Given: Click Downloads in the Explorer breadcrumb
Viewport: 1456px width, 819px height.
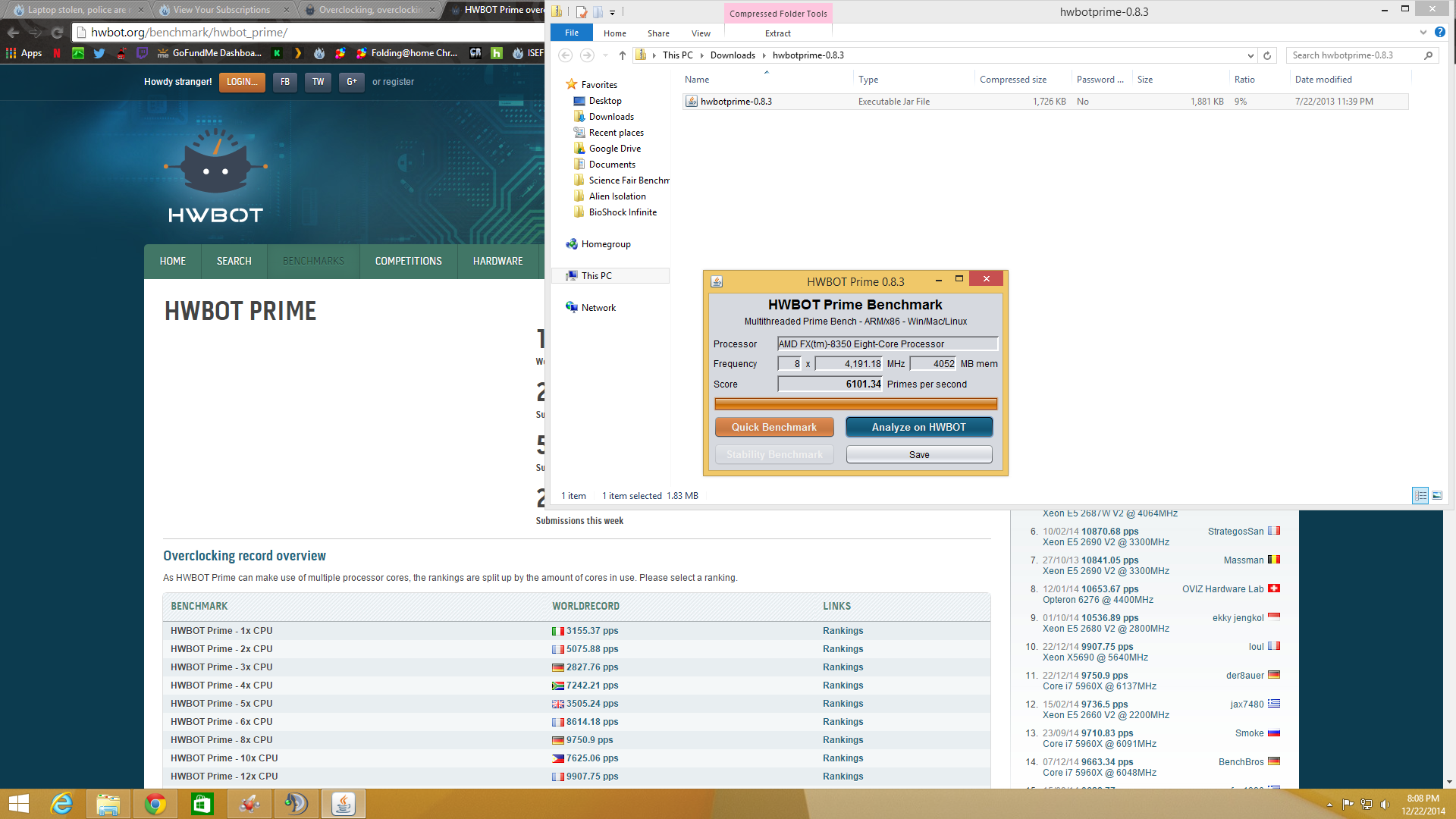Looking at the screenshot, I should (733, 55).
